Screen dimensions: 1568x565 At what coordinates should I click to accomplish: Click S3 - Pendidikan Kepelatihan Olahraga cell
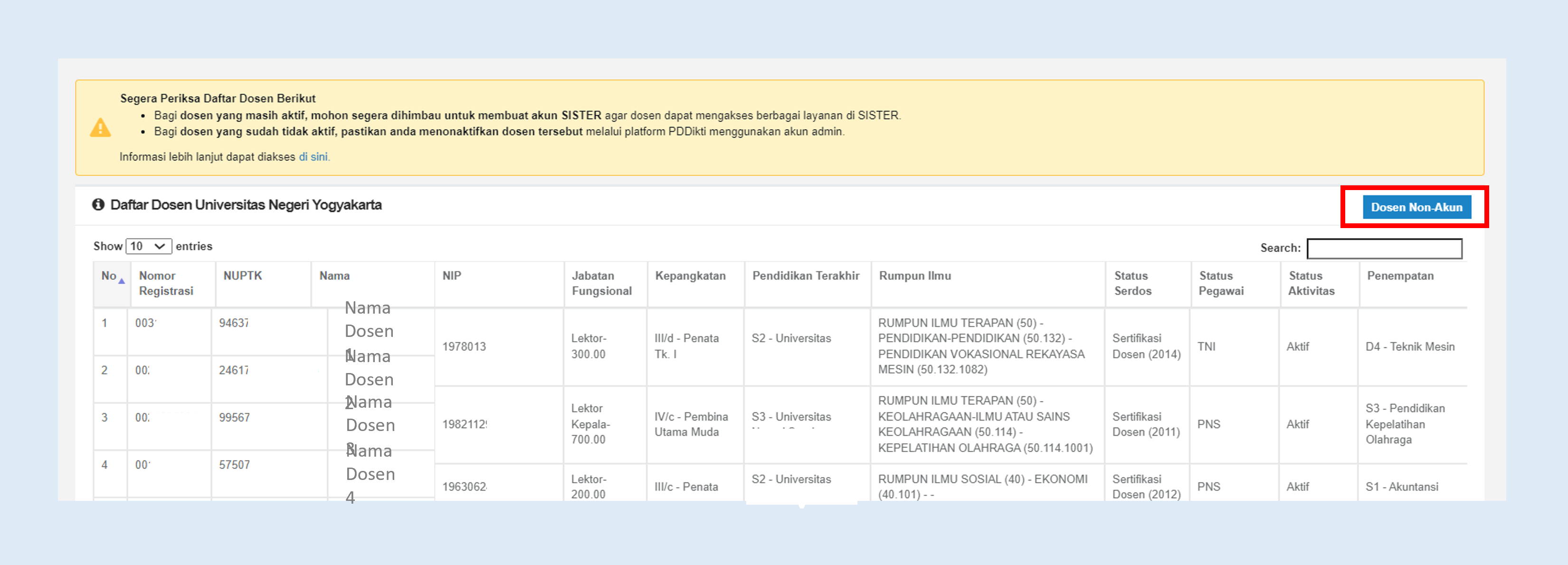[x=1412, y=424]
